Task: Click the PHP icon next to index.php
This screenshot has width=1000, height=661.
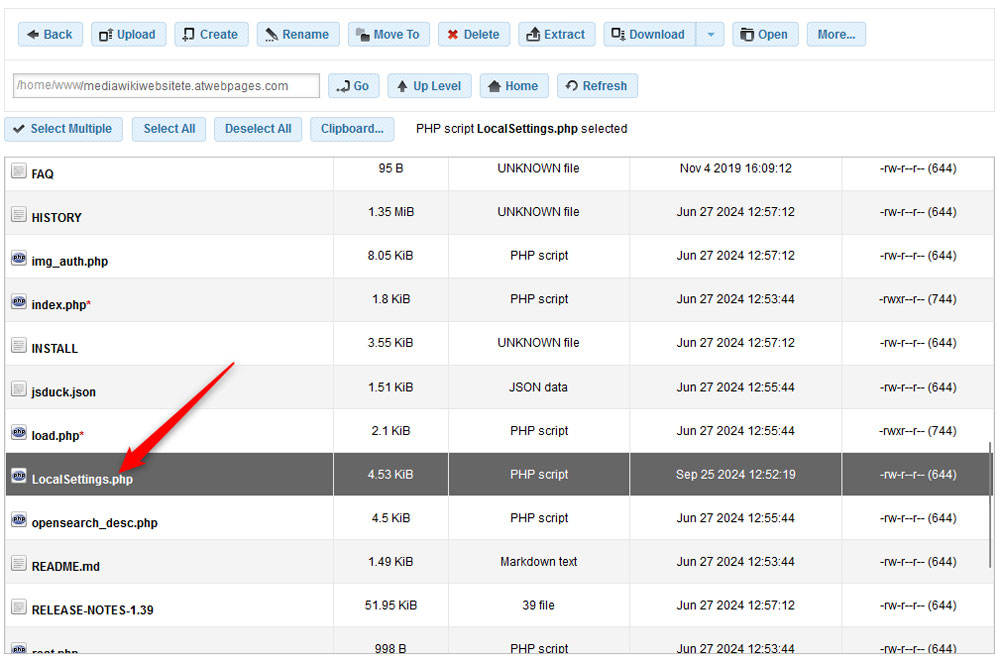Action: coord(18,300)
